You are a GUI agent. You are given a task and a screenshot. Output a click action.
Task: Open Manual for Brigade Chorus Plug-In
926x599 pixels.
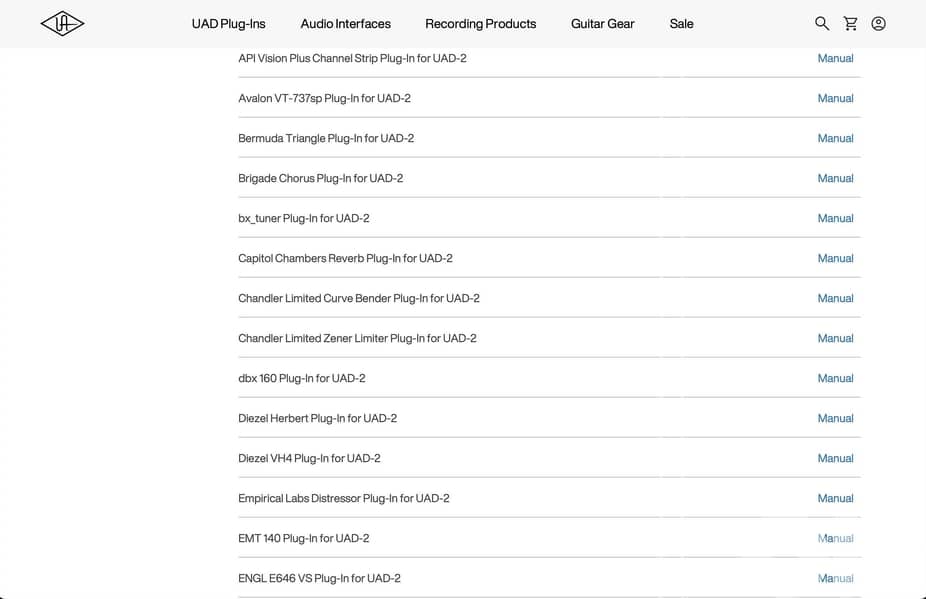835,178
